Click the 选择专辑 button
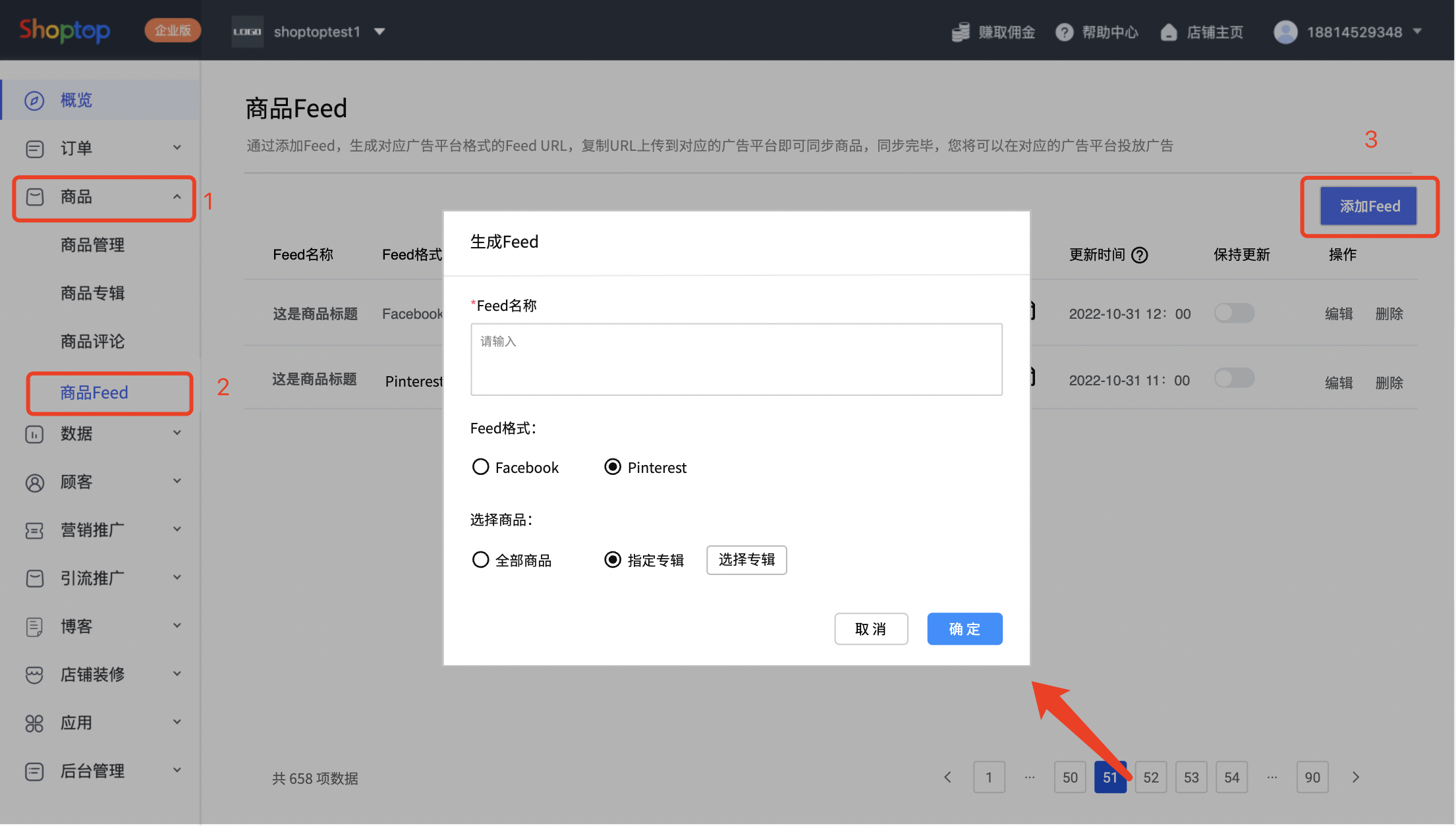Image resolution: width=1456 pixels, height=826 pixels. (746, 560)
